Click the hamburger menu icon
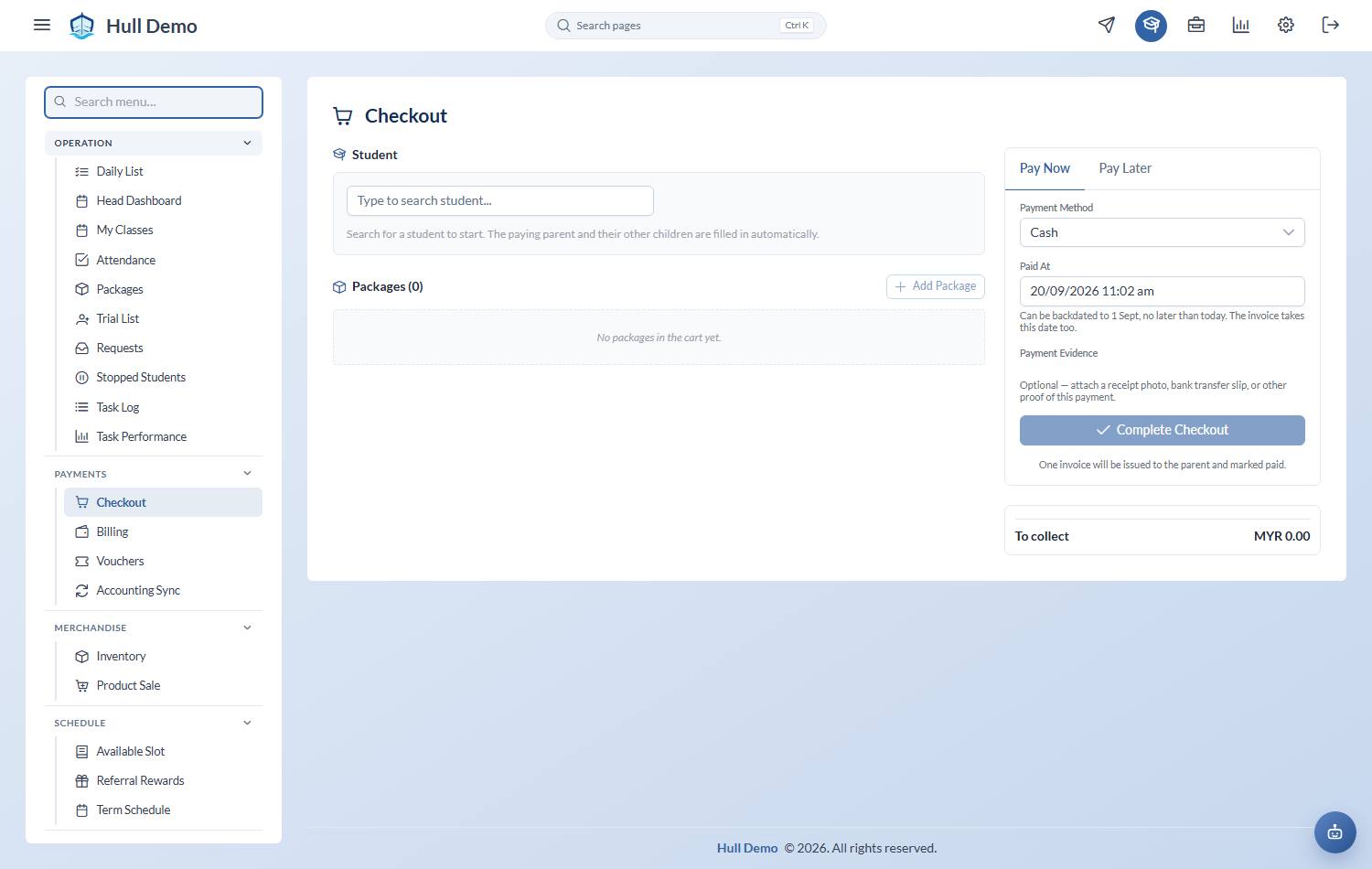This screenshot has width=1372, height=869. pyautogui.click(x=42, y=25)
